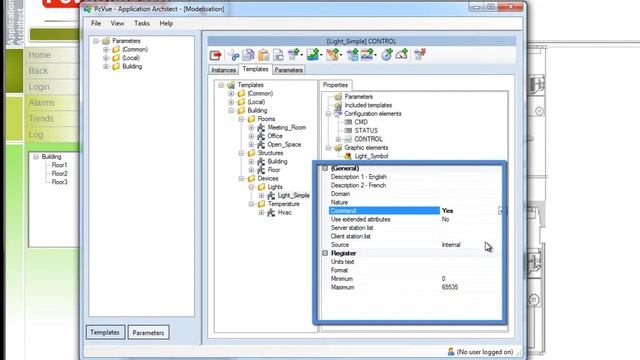This screenshot has height=360, width=640.
Task: Click Login in the background sidebar
Action: 39,87
